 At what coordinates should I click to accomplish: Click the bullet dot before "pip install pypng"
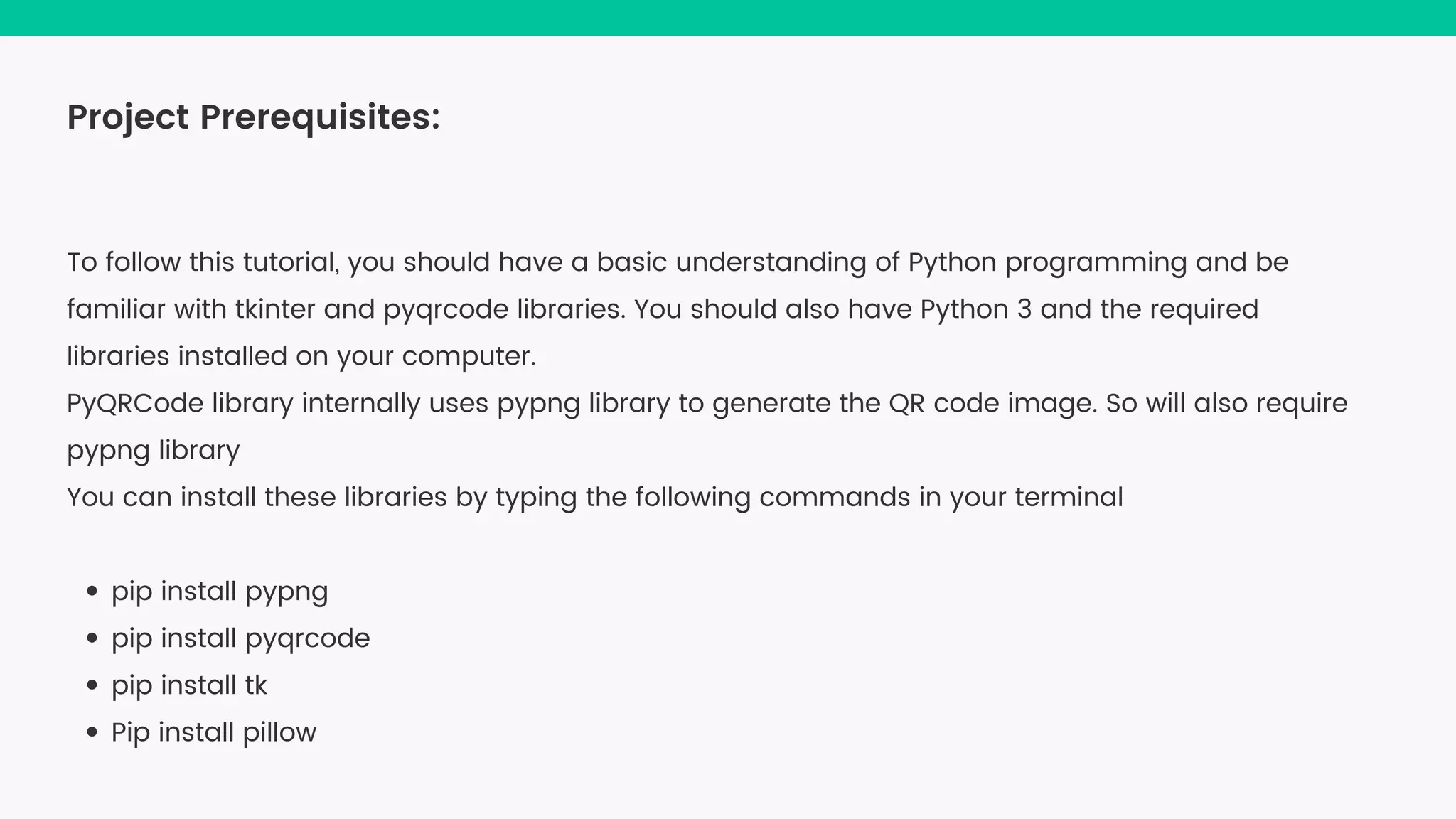(91, 591)
